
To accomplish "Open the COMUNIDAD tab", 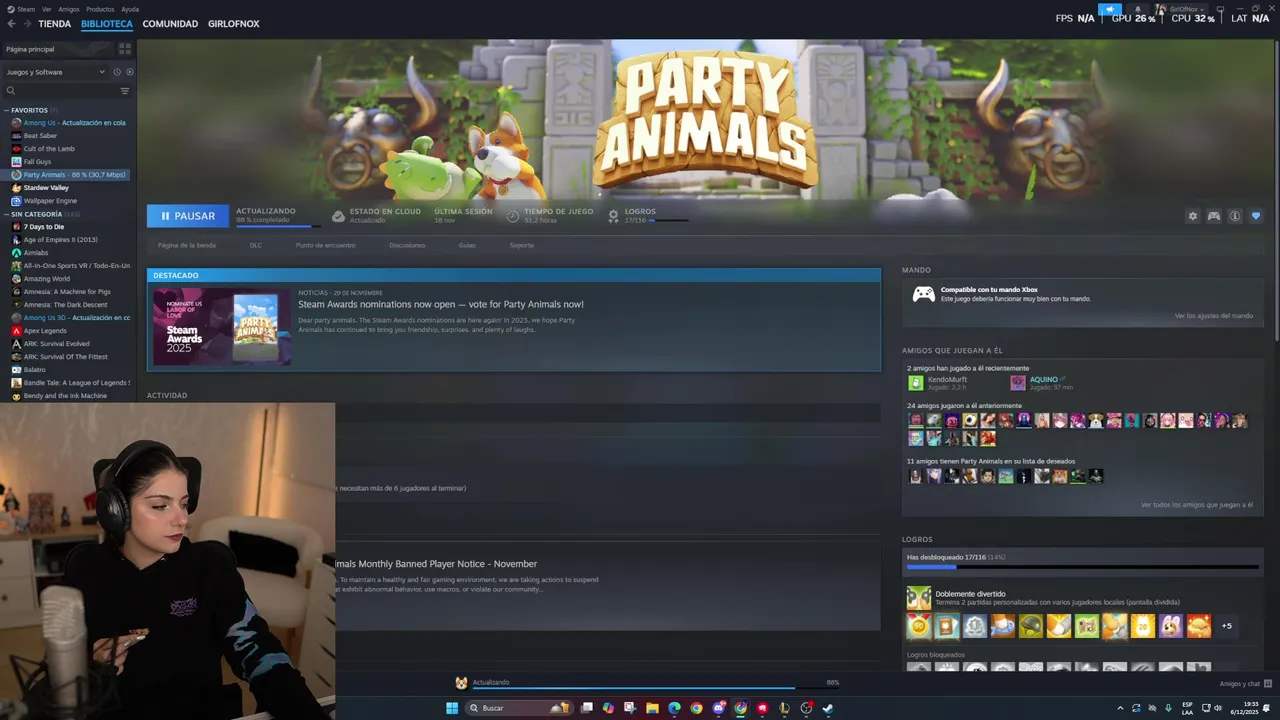I will pyautogui.click(x=170, y=24).
